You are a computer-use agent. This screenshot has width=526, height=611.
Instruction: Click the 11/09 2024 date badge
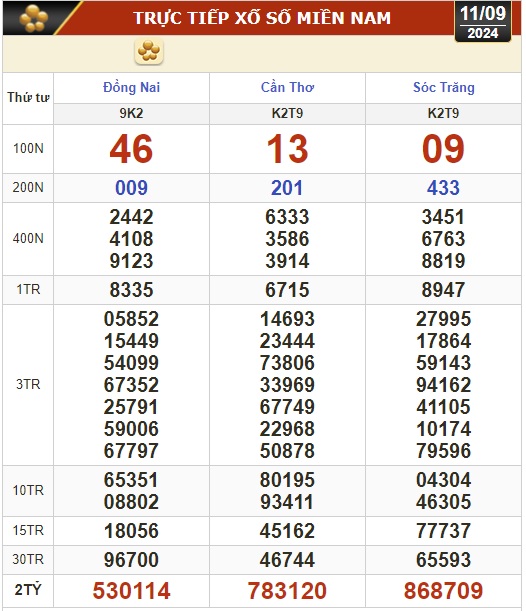[483, 21]
